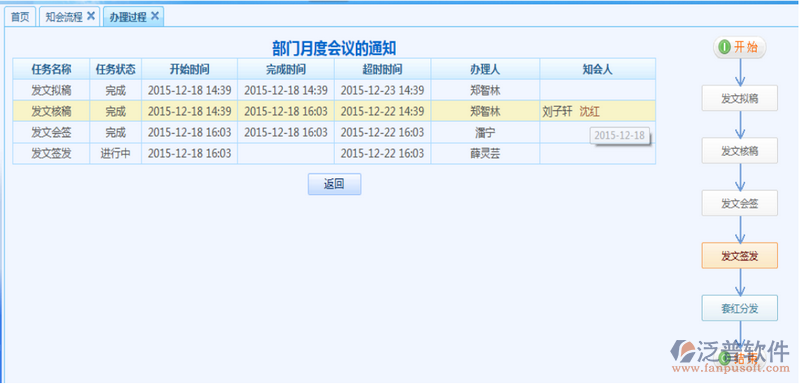The image size is (800, 384).
Task: Select the 发文核稿 flowchart node
Action: point(739,151)
